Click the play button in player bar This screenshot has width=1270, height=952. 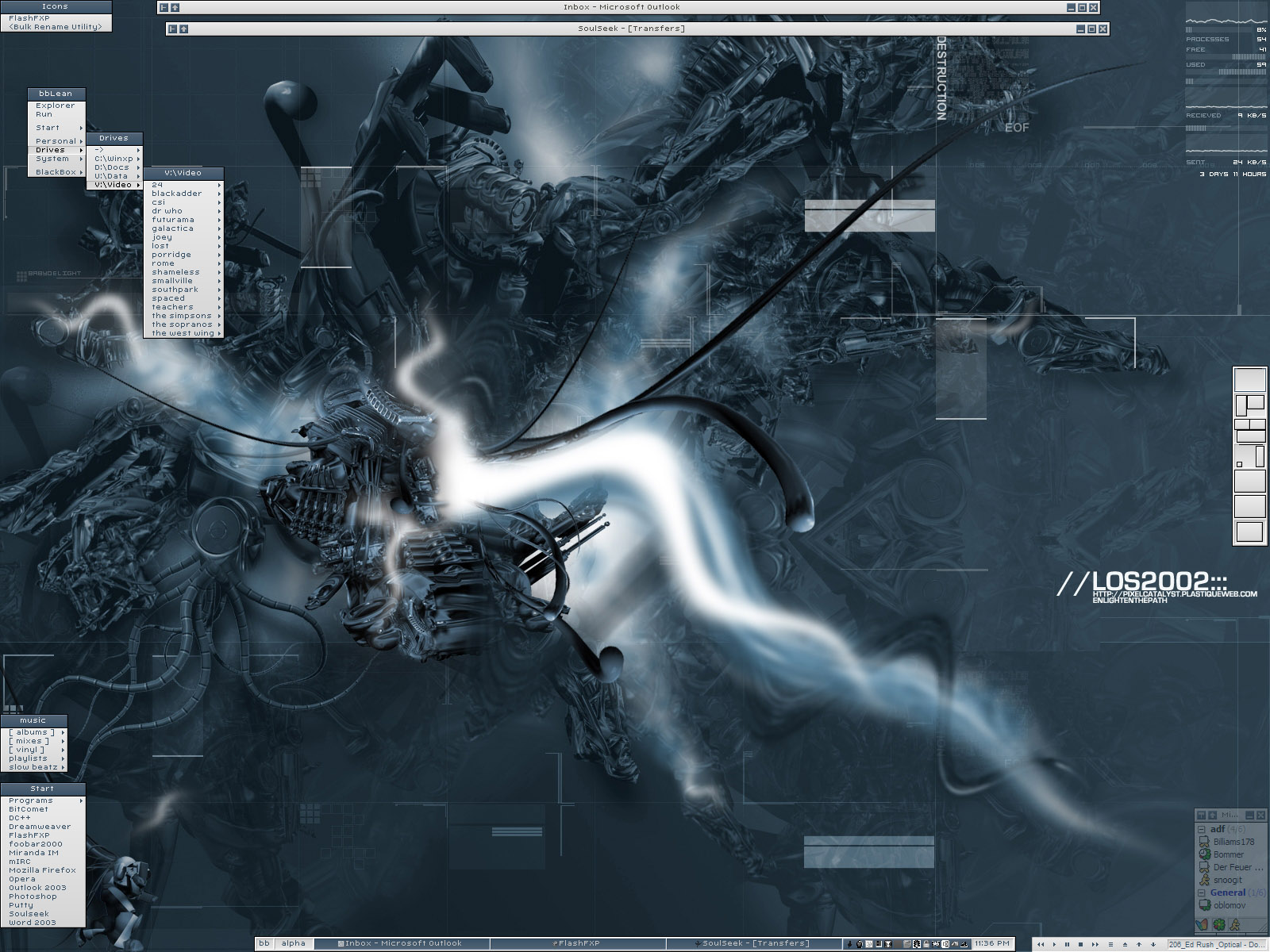(1054, 944)
